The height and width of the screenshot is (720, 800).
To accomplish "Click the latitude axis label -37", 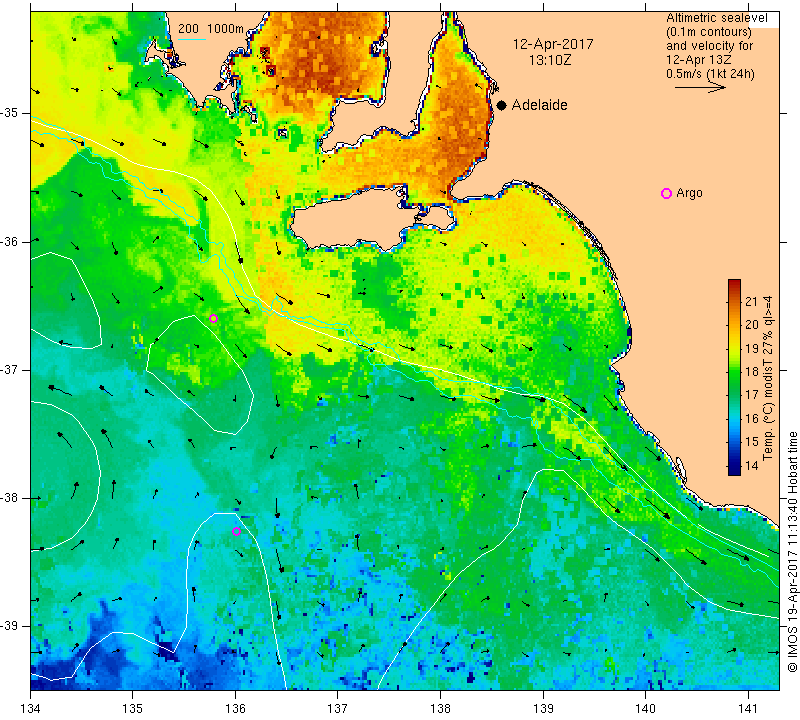I will [10, 369].
